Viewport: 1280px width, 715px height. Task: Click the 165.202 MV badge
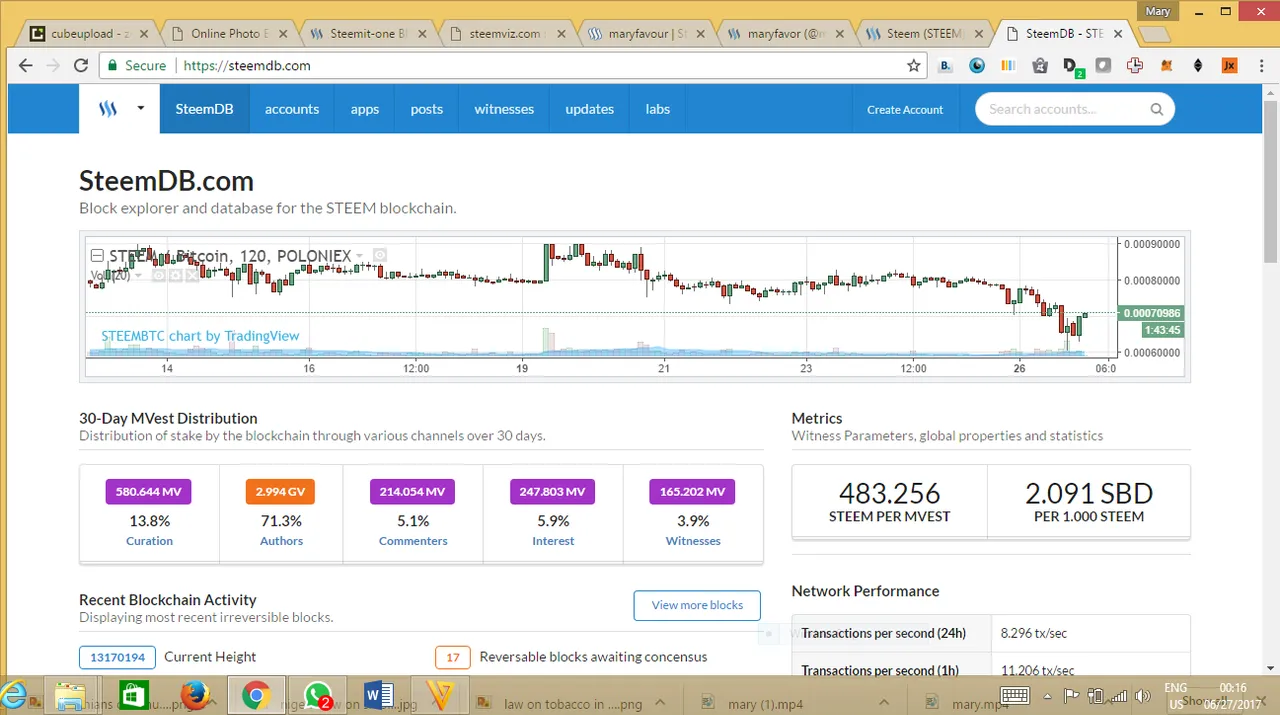(x=692, y=492)
